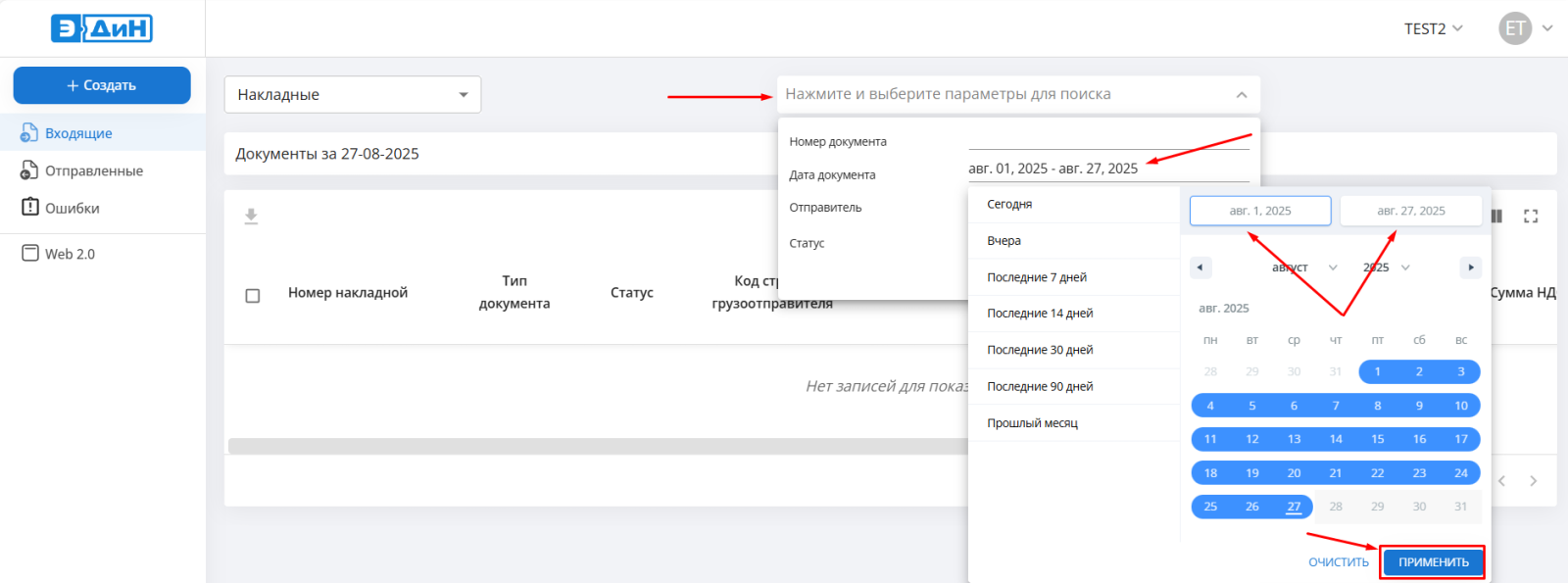Open the TEST2 account dropdown
This screenshot has width=1568, height=583.
1433,28
